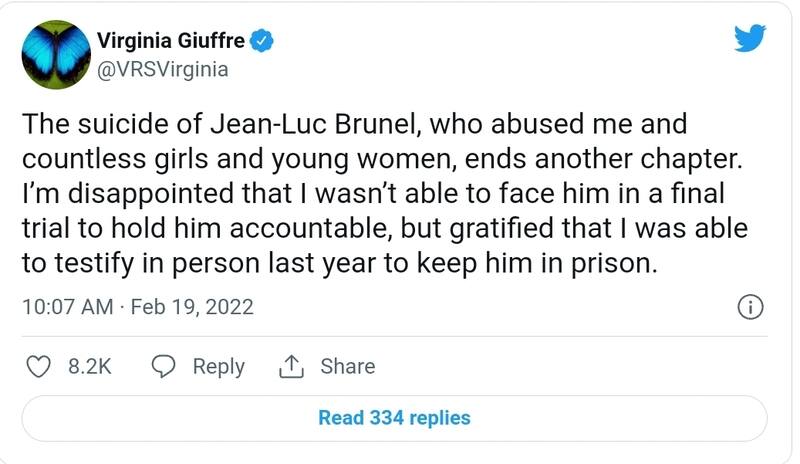800x464 pixels.
Task: Click the @VRSVirginia handle
Action: (163, 69)
